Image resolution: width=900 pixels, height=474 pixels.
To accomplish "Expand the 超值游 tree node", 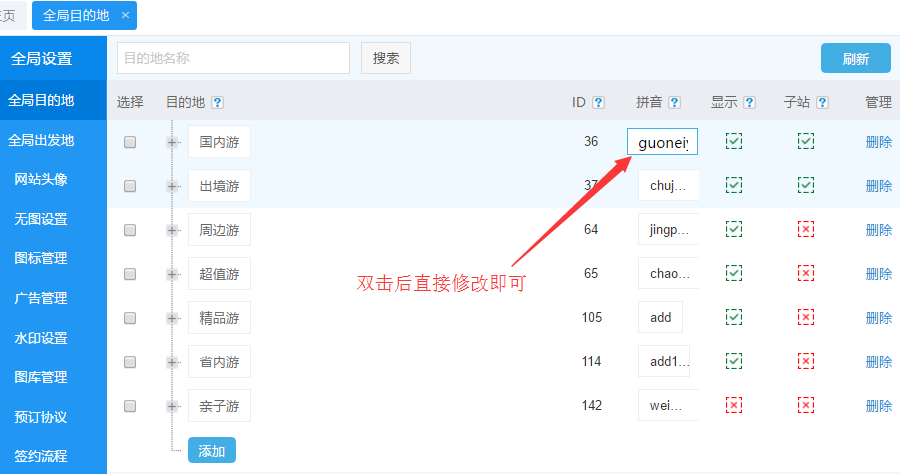I will 173,274.
